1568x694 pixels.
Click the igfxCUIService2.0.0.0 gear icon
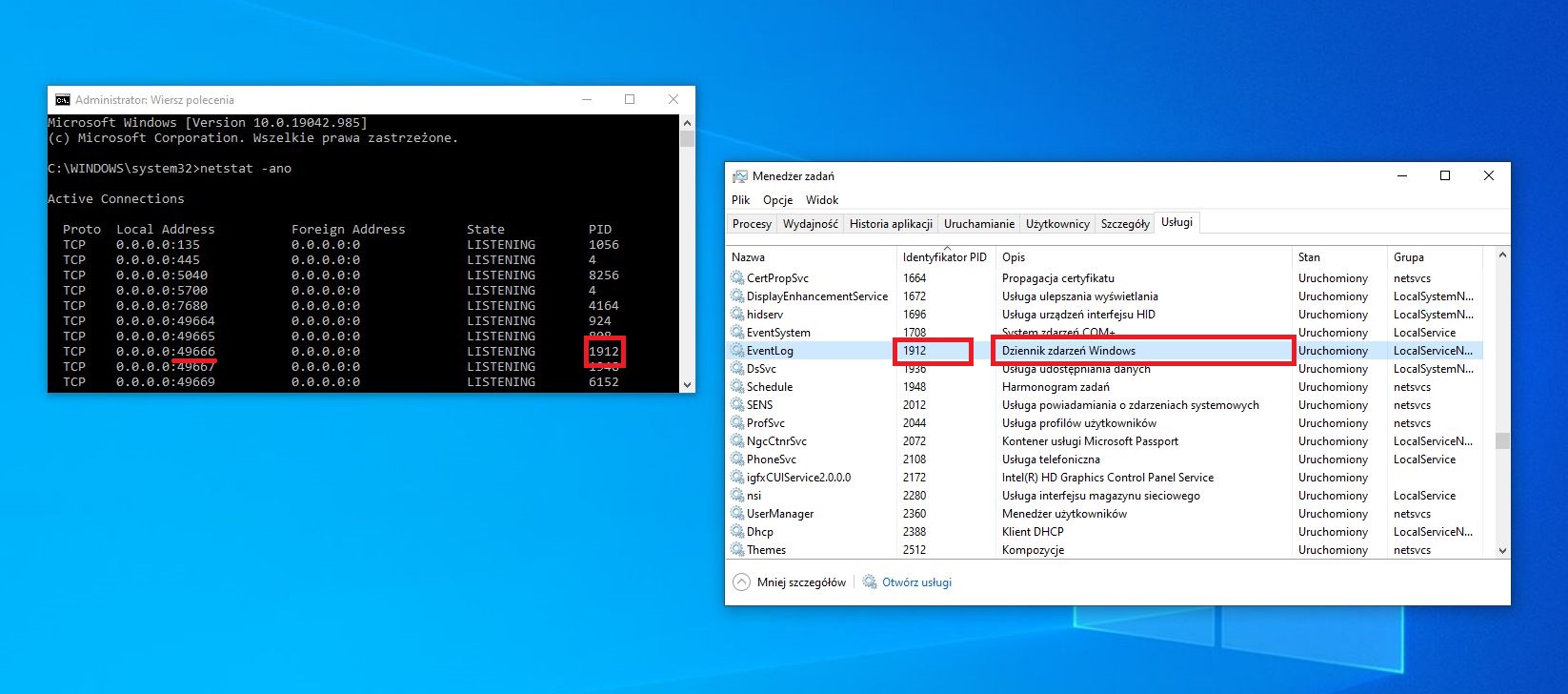coord(737,478)
